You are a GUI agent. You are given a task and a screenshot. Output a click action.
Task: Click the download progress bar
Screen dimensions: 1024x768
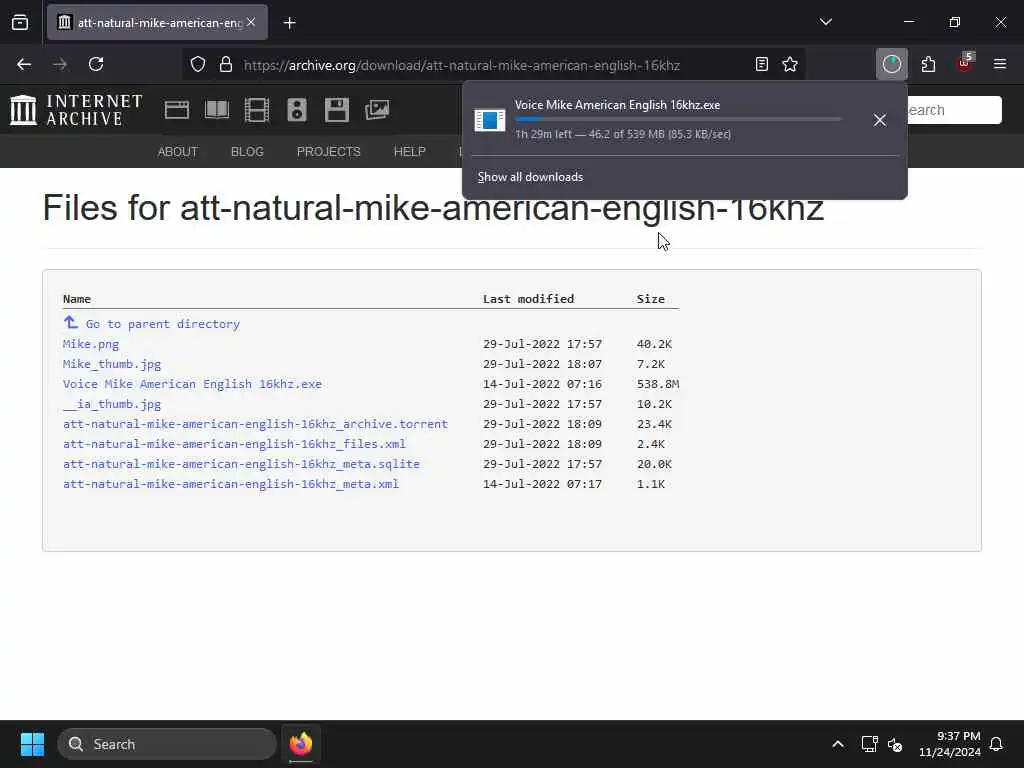pyautogui.click(x=678, y=120)
